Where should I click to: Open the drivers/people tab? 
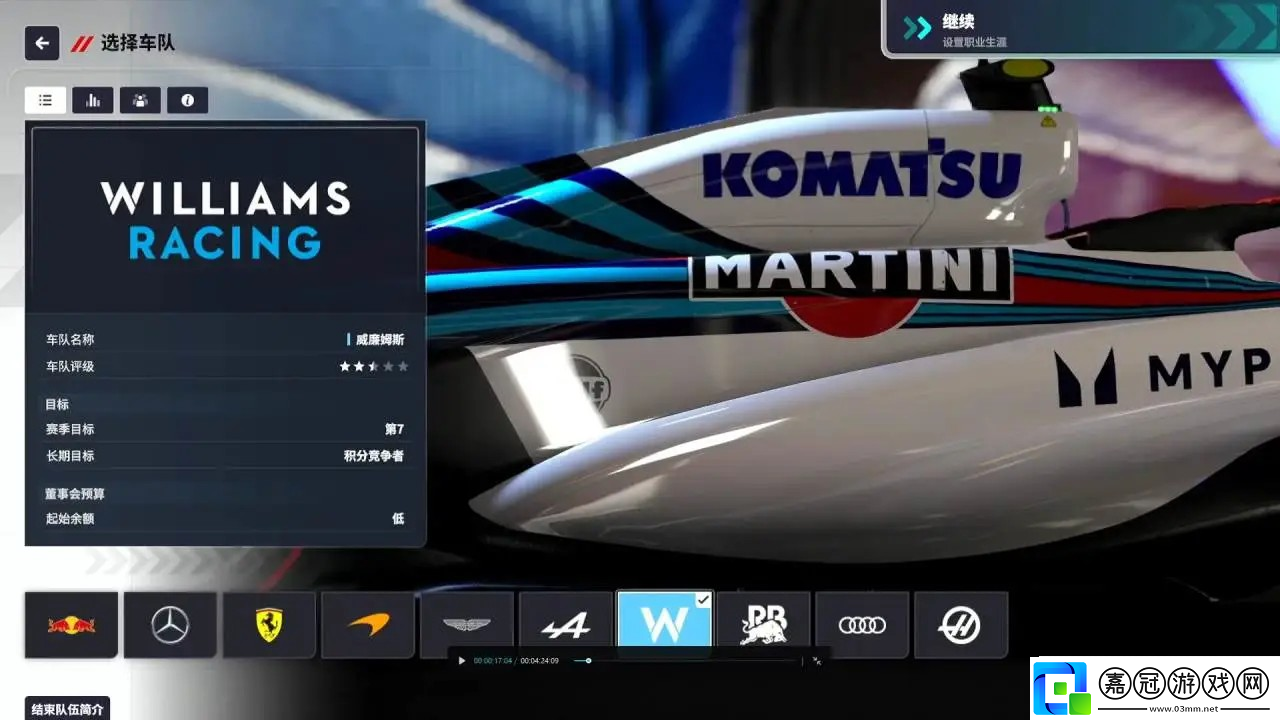pos(140,100)
